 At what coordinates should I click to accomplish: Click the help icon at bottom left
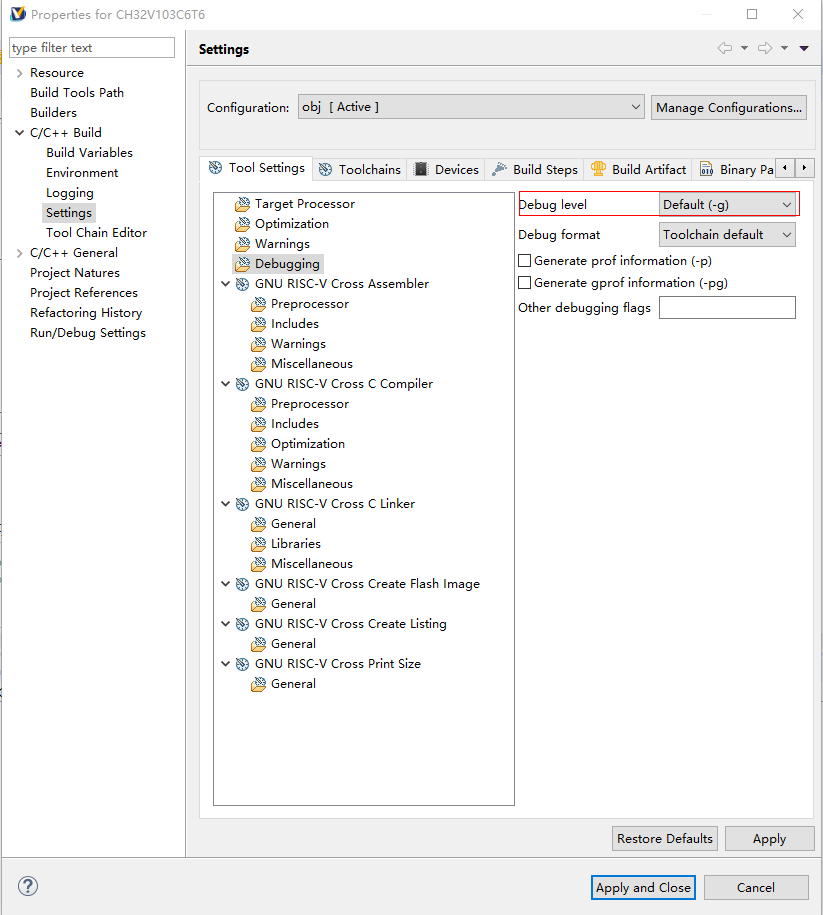point(27,886)
